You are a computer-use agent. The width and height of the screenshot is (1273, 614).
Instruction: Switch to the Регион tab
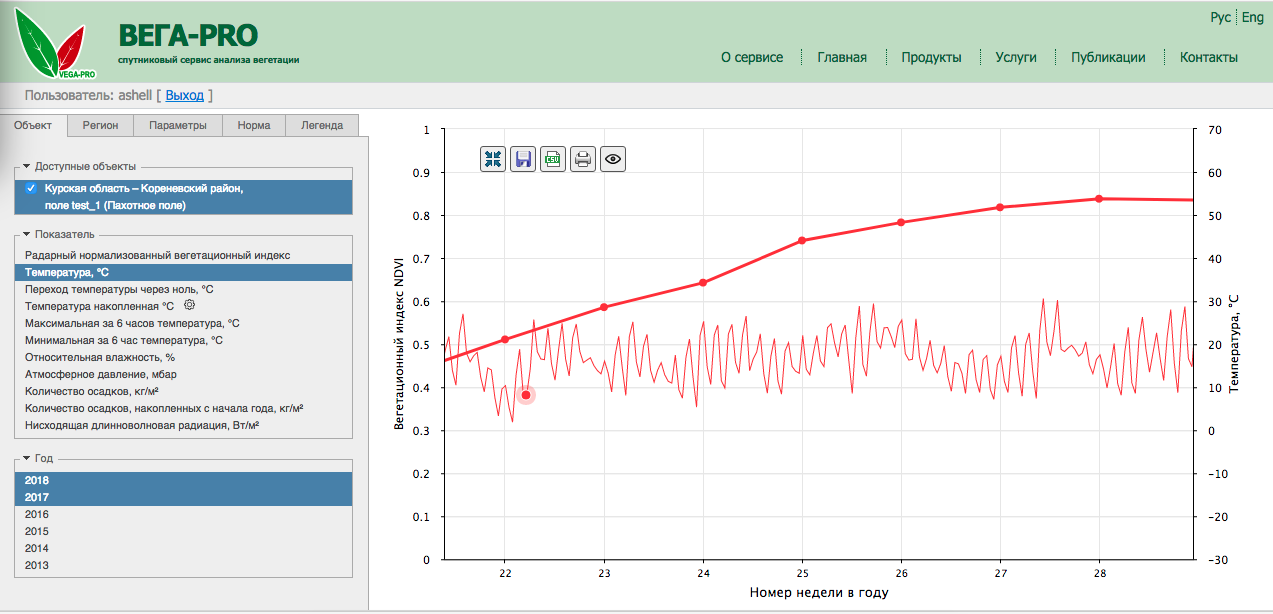(100, 125)
